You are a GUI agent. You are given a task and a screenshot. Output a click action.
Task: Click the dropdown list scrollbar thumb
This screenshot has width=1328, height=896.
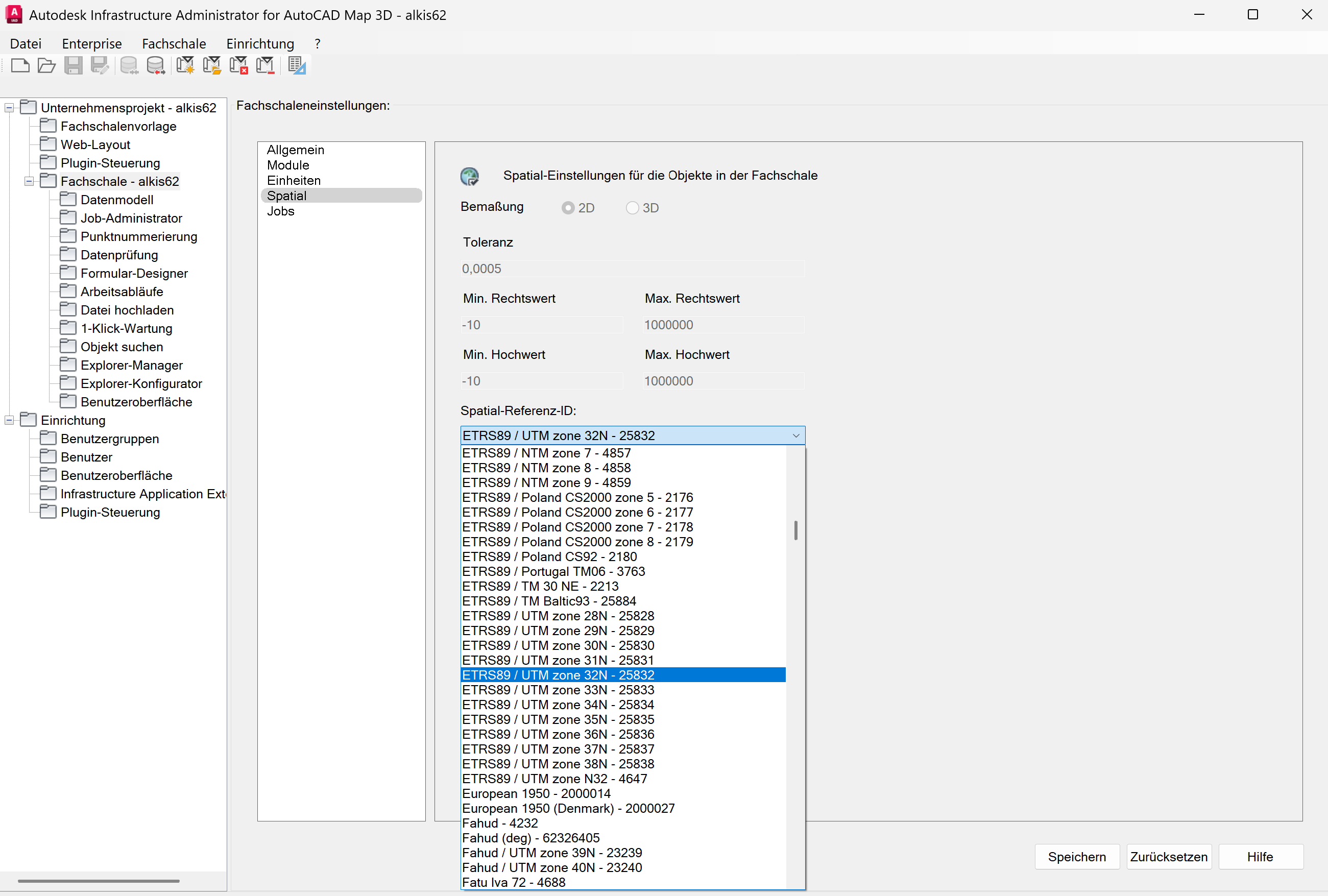(795, 530)
